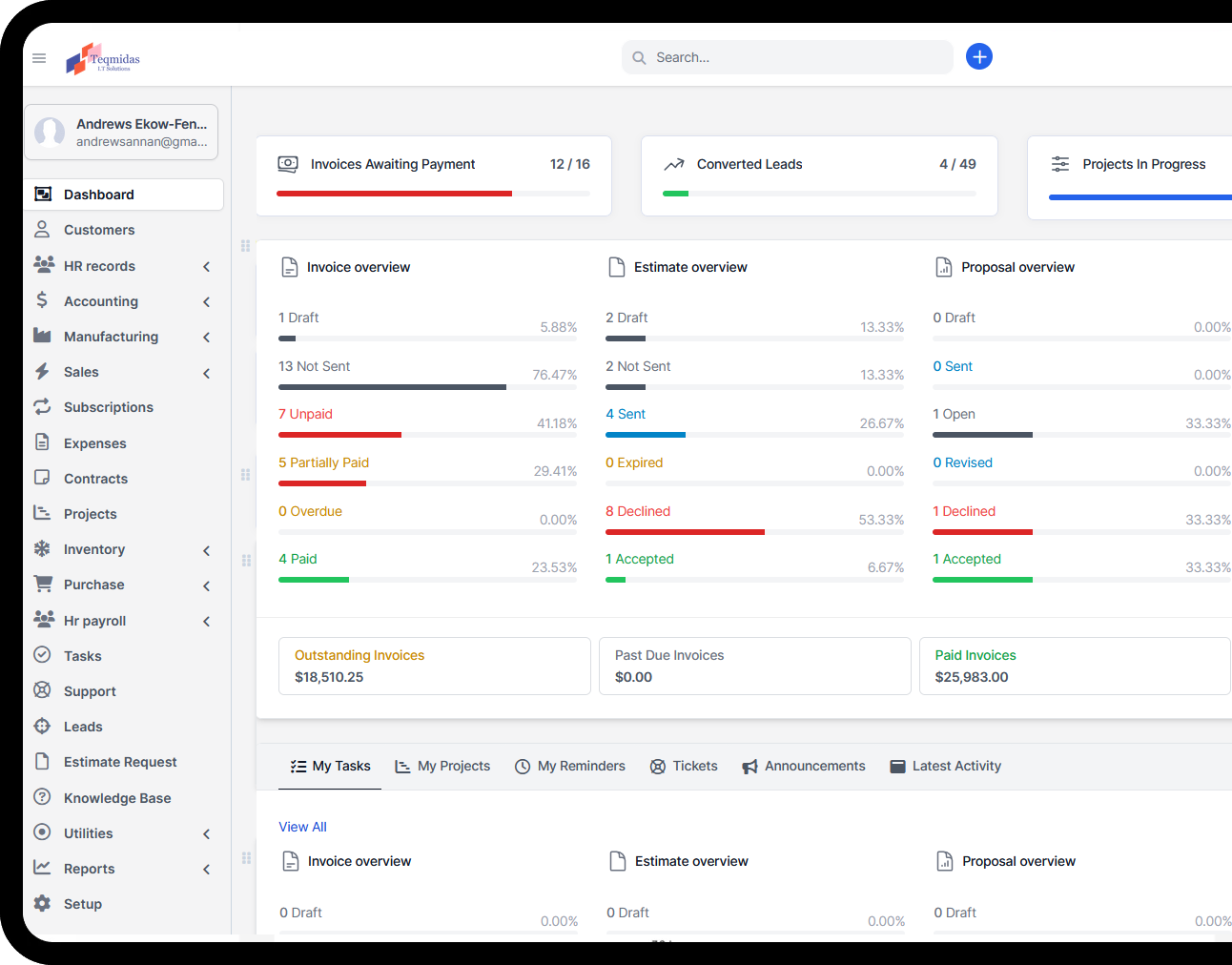The height and width of the screenshot is (965, 1232).
Task: Select the Latest Activity tab
Action: tap(945, 766)
